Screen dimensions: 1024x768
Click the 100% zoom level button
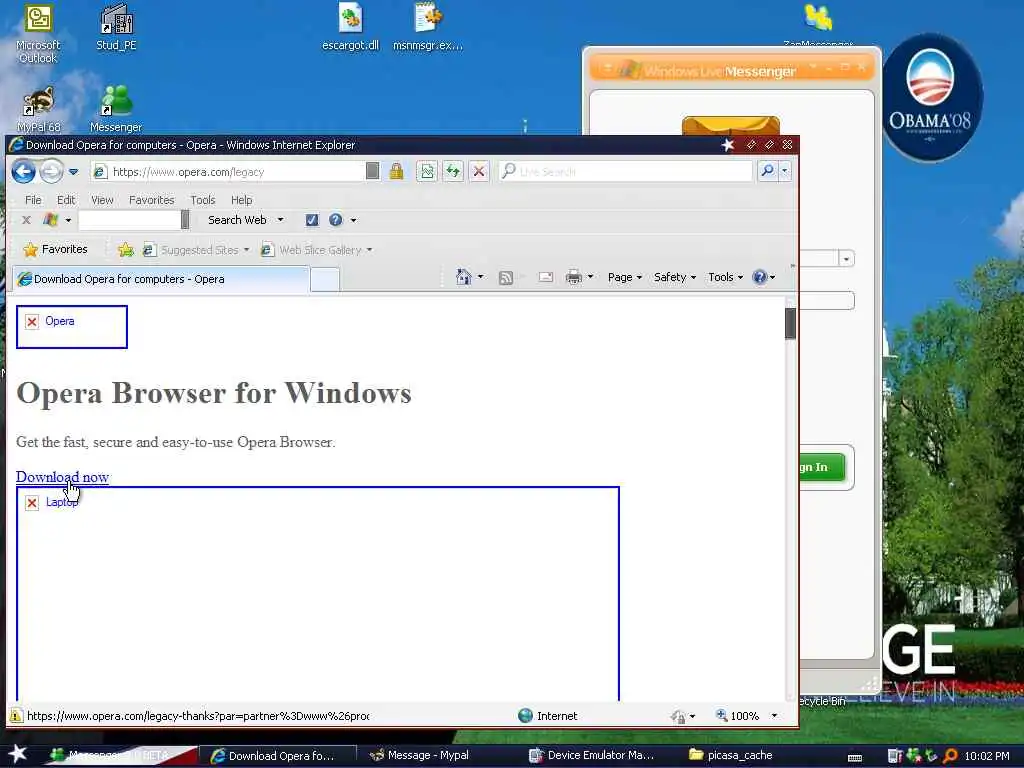(737, 716)
